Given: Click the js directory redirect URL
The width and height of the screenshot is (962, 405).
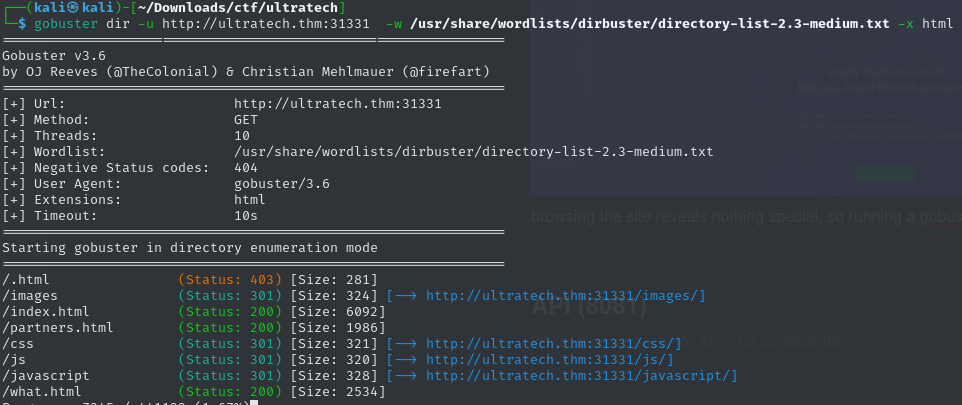Looking at the screenshot, I should click(x=549, y=360).
